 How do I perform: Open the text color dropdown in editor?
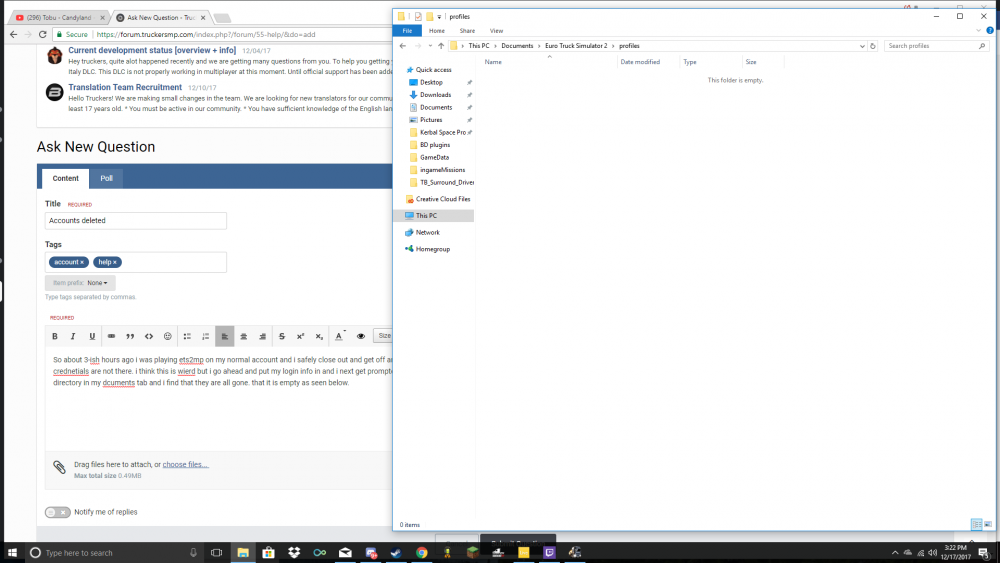tap(341, 336)
